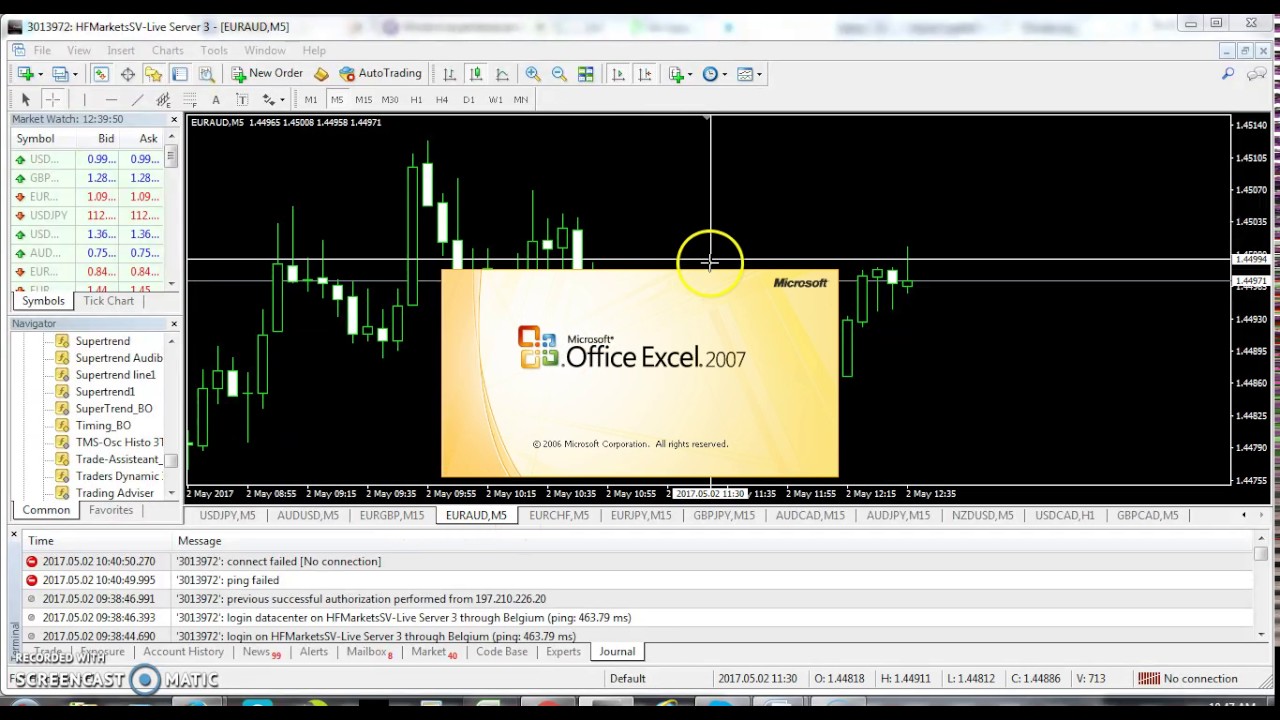Screen dimensions: 1280x720
Task: Pick the vertical line drawing tool
Action: coord(85,100)
